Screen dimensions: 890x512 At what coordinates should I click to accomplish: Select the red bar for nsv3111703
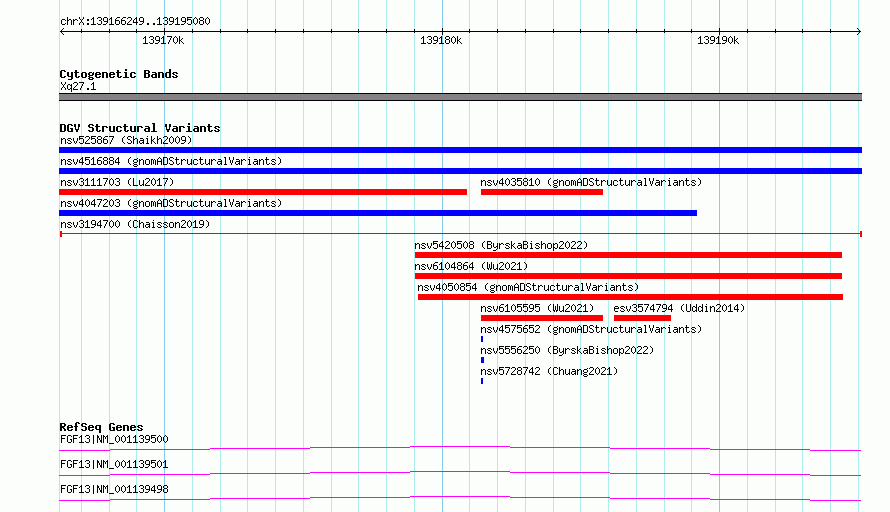[x=263, y=192]
